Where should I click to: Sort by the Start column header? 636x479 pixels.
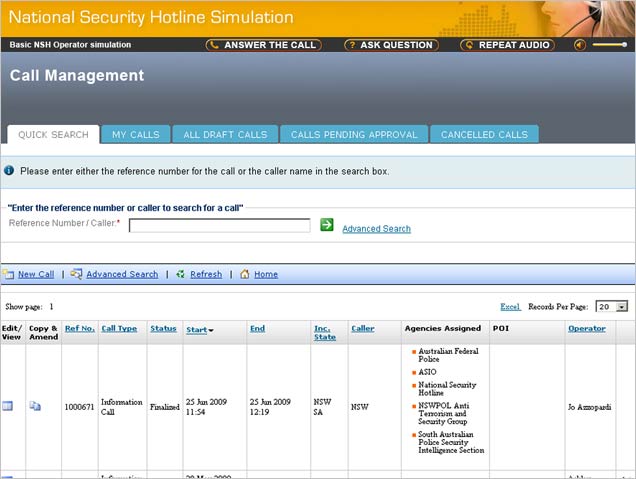tap(199, 329)
